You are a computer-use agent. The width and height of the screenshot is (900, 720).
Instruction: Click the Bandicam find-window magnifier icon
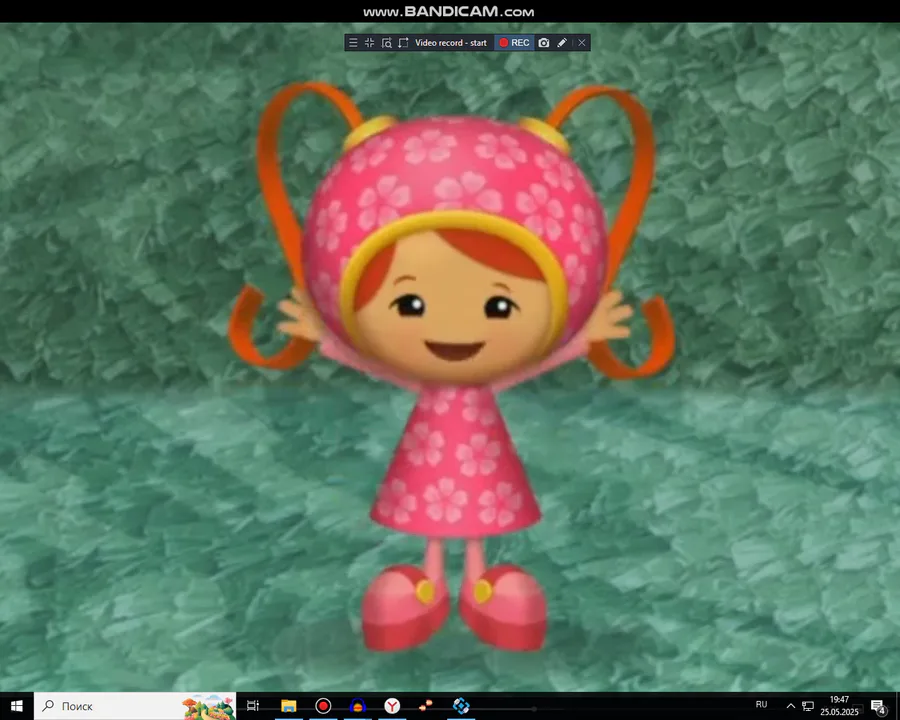(x=387, y=42)
